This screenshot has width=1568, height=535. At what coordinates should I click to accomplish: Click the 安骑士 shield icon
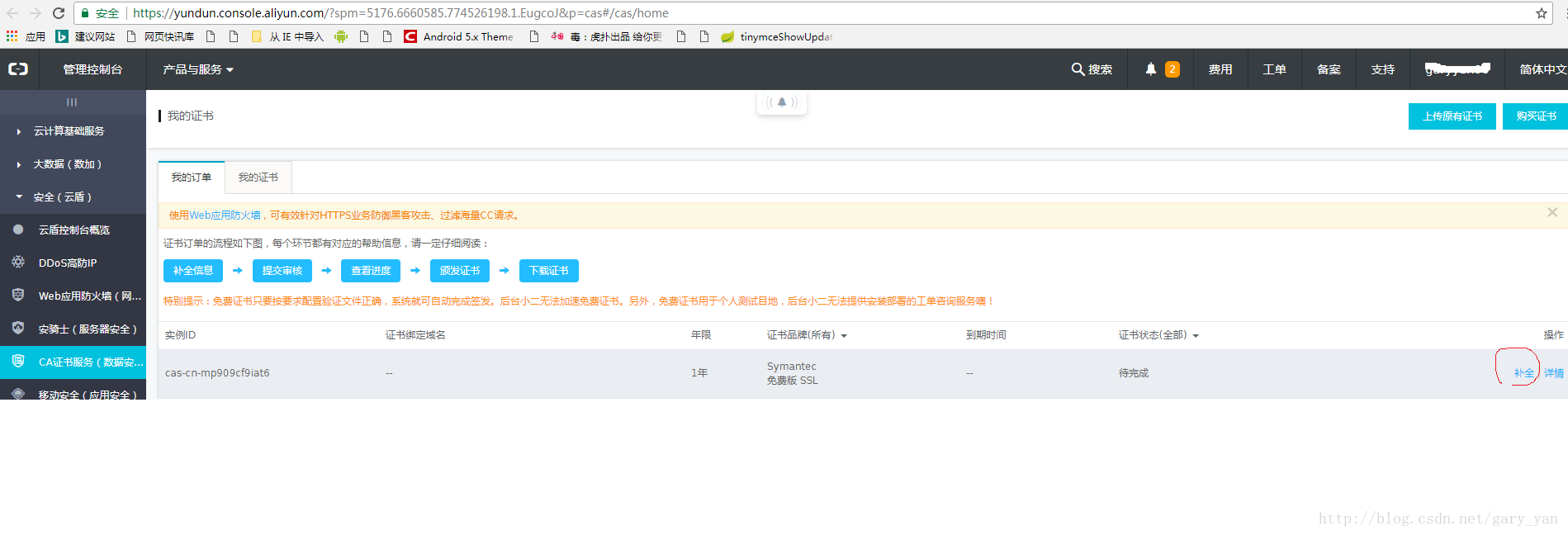18,328
